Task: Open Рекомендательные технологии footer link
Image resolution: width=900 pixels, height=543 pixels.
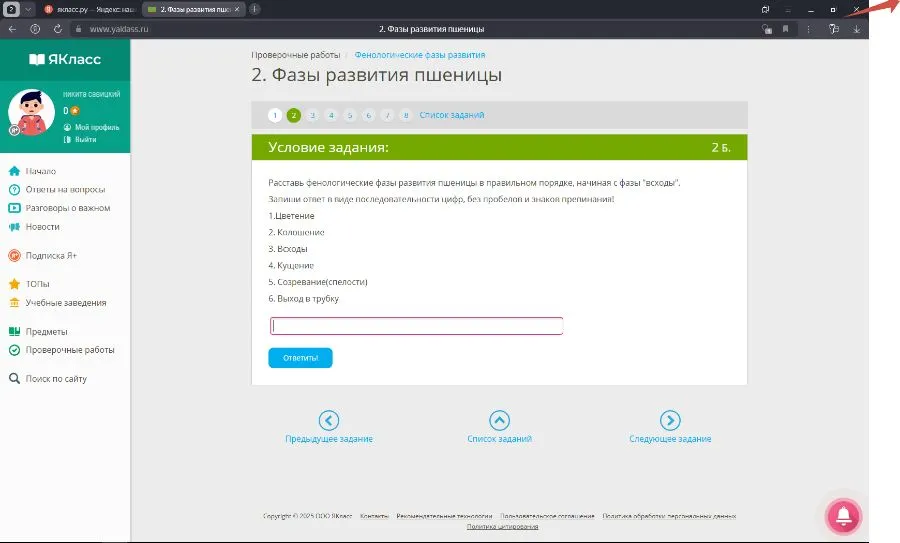Action: (x=444, y=516)
